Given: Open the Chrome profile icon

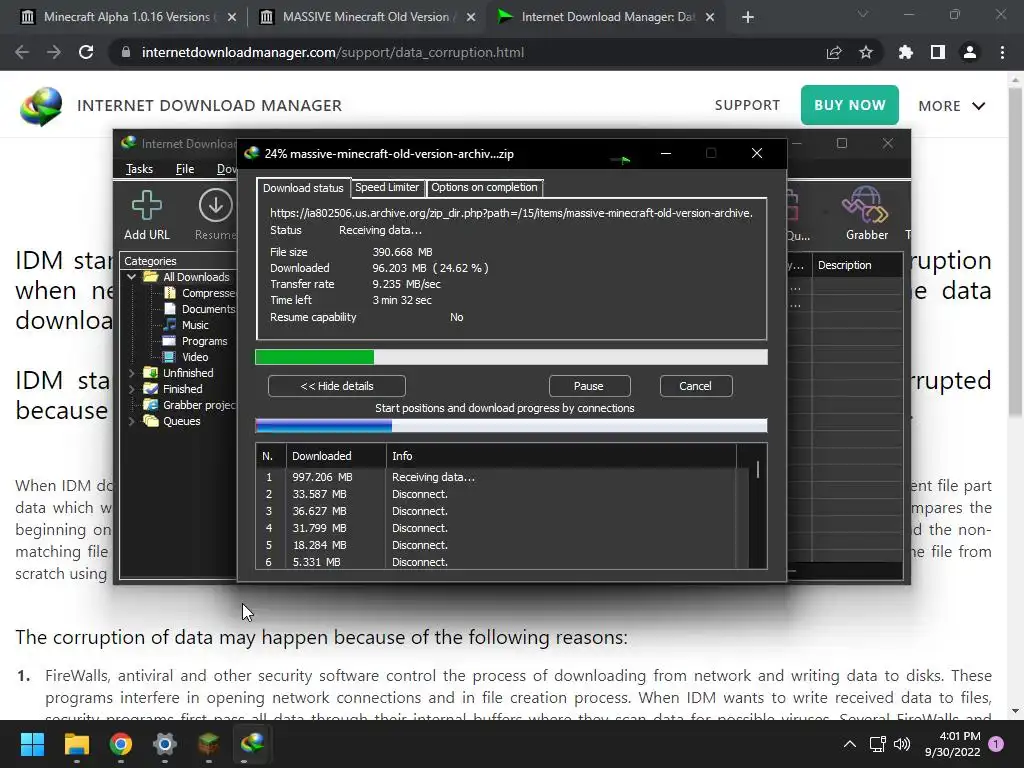Looking at the screenshot, I should click(970, 52).
